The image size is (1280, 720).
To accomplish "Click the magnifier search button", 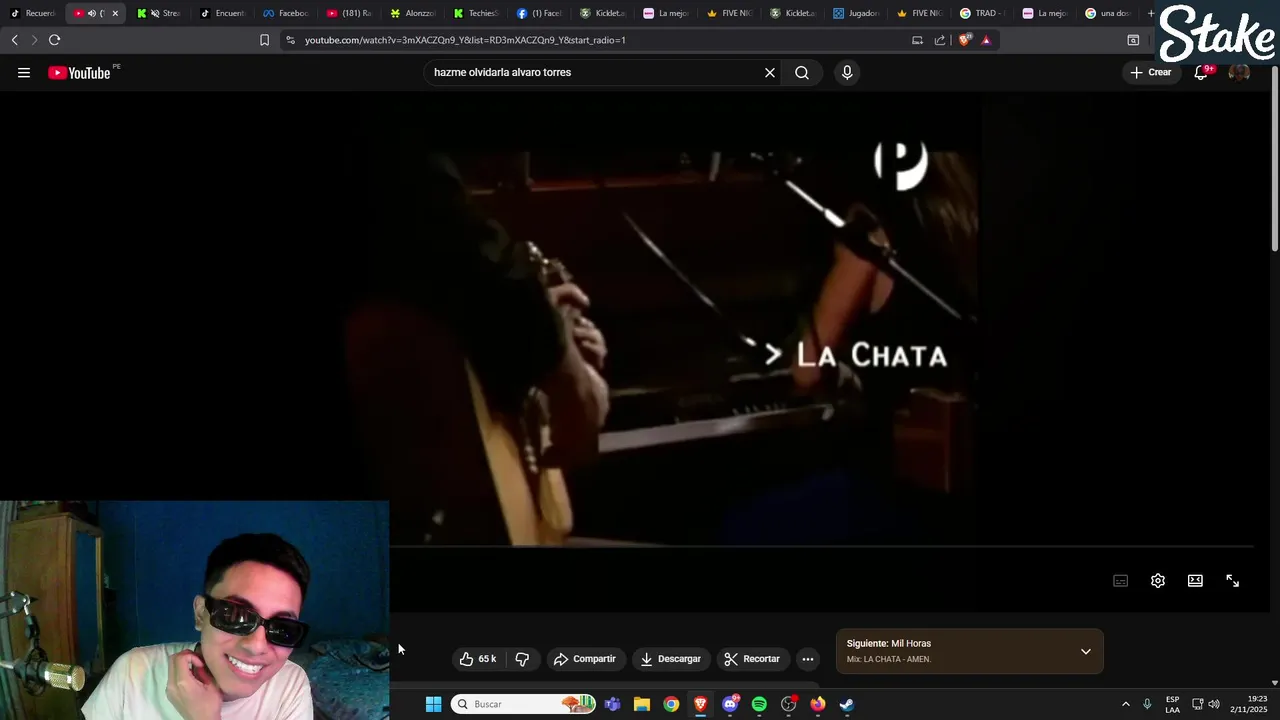I will pyautogui.click(x=802, y=72).
